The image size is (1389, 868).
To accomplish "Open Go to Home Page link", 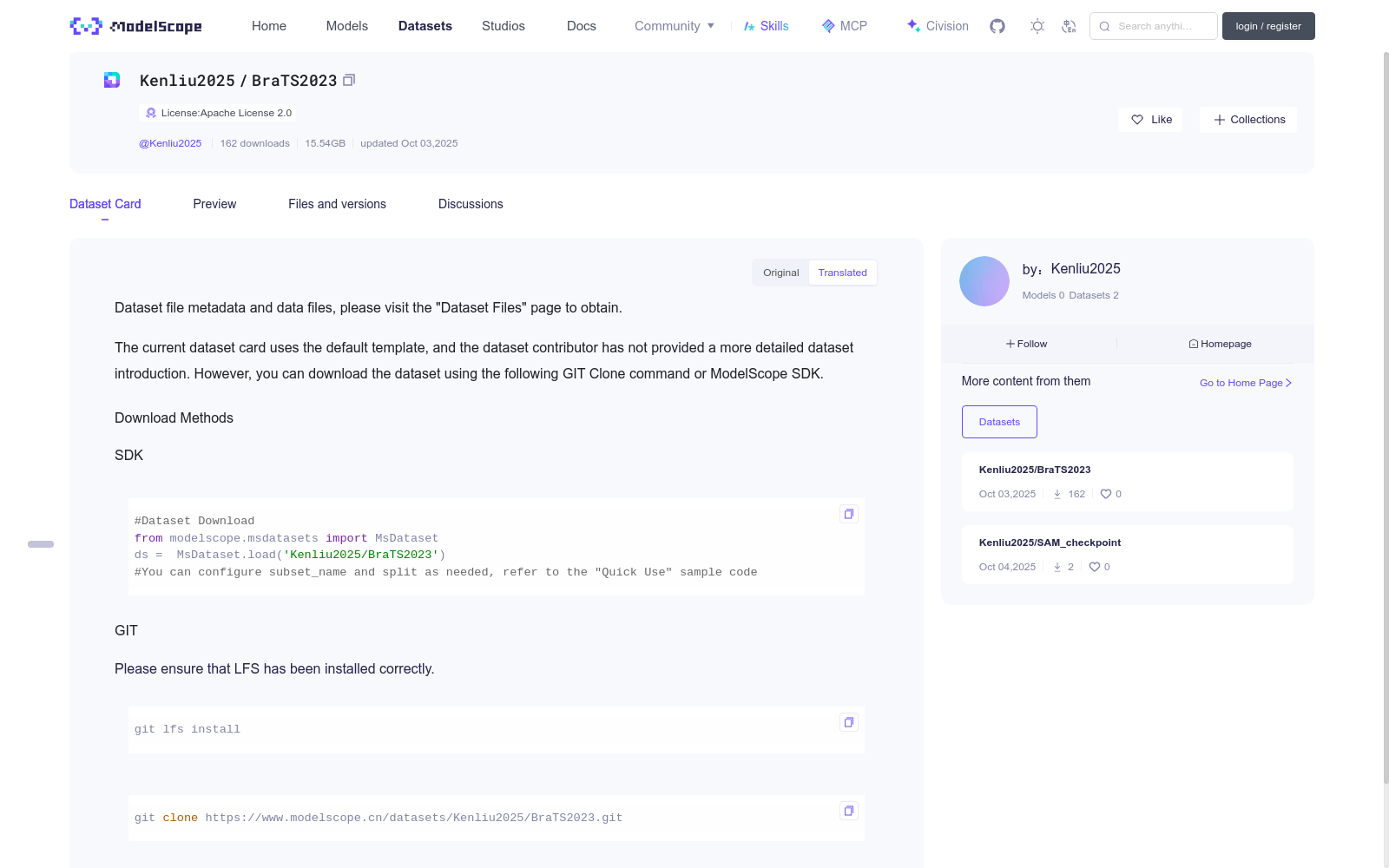I will pos(1246,383).
